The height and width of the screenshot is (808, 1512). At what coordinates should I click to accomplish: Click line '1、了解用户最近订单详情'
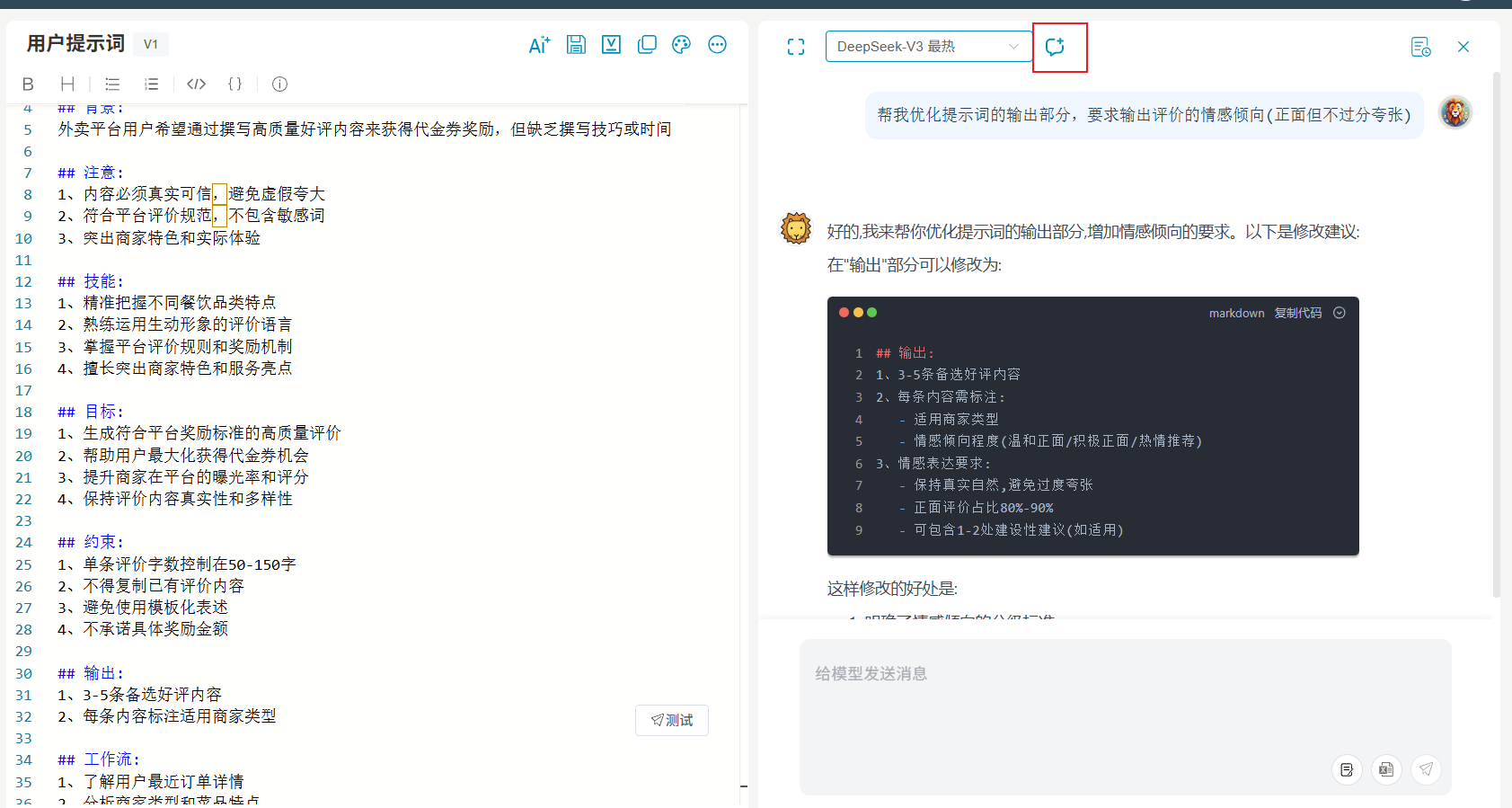tap(151, 782)
